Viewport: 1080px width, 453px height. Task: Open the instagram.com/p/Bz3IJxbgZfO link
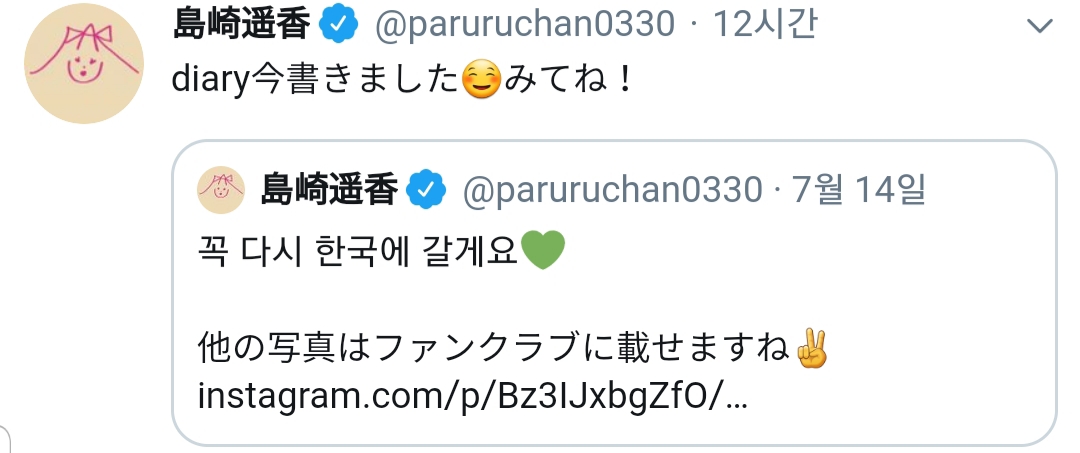[472, 398]
